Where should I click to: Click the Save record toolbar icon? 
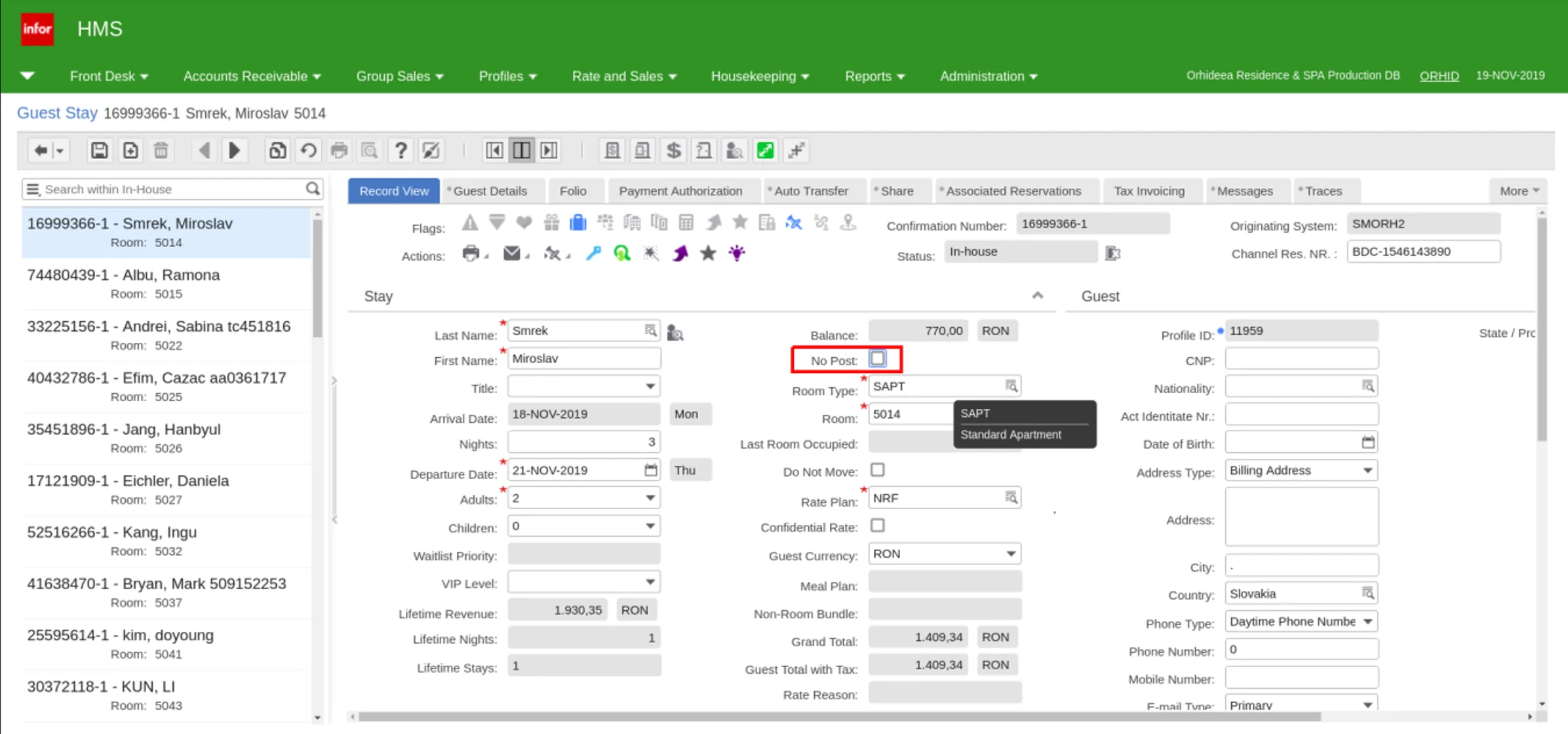pos(99,151)
